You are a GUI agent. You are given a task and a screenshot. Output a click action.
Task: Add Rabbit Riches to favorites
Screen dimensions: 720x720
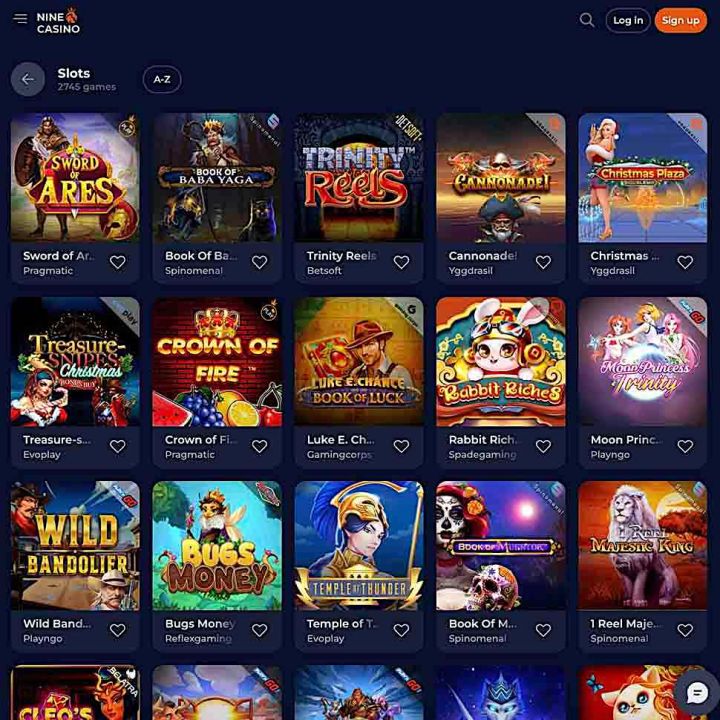pyautogui.click(x=543, y=446)
